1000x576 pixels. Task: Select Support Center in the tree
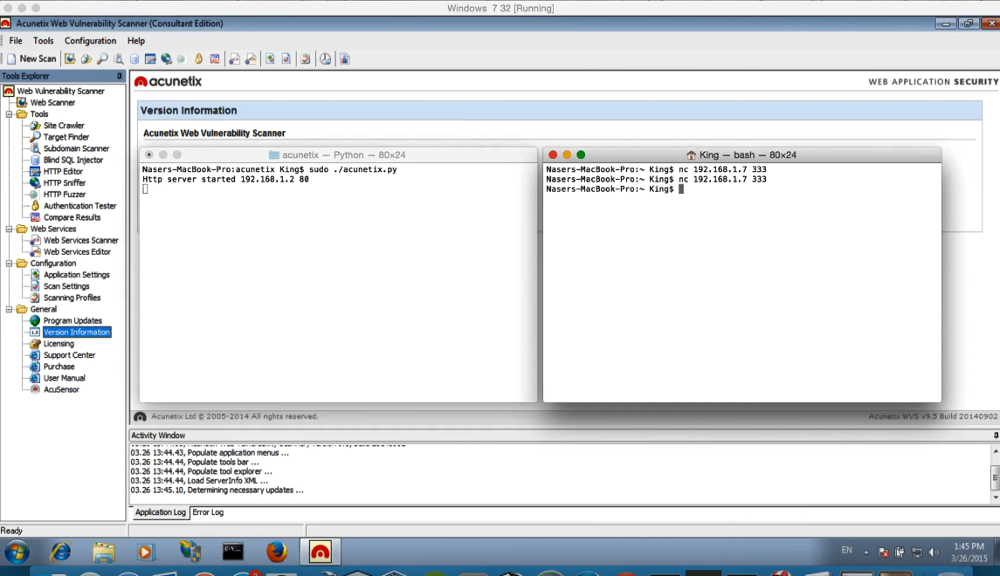click(70, 355)
